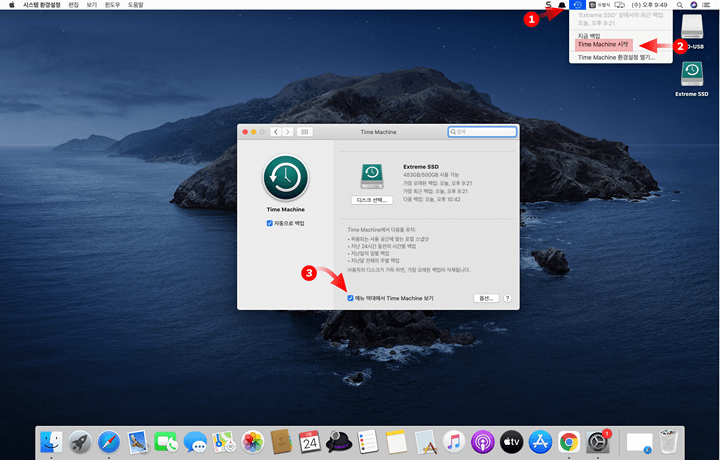Choose 지금 백업 in Time Machine menu

click(x=589, y=36)
